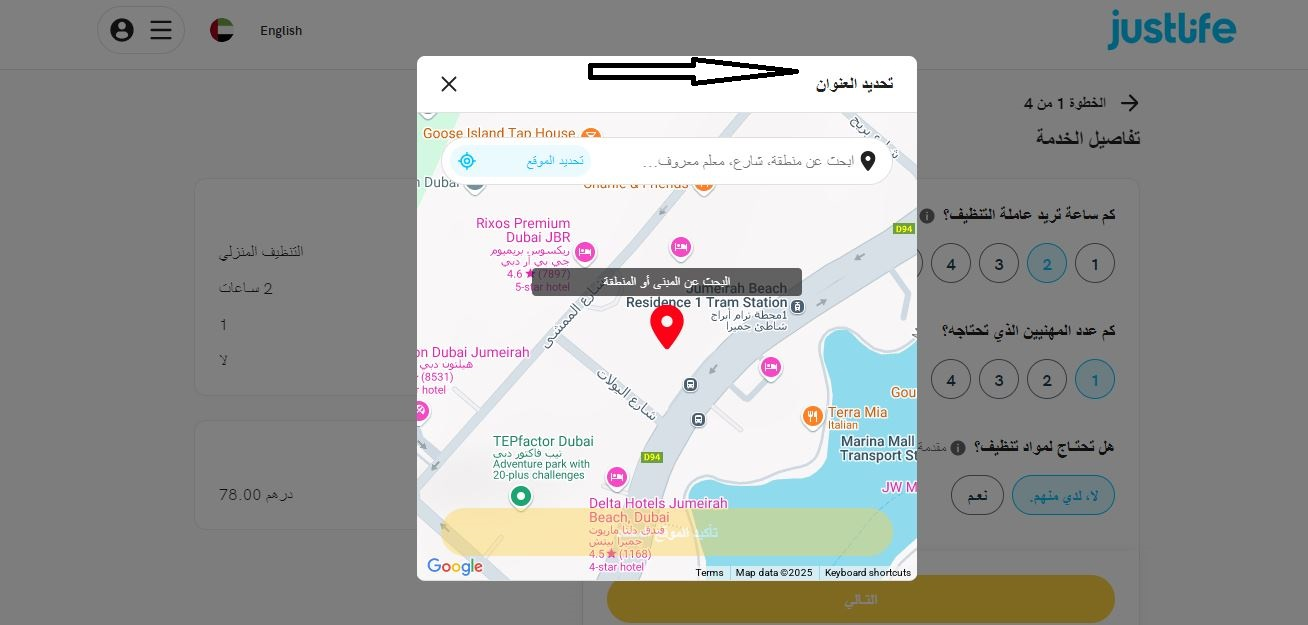This screenshot has height=625, width=1308.
Task: Open the Google Maps Terms link
Action: tap(709, 573)
